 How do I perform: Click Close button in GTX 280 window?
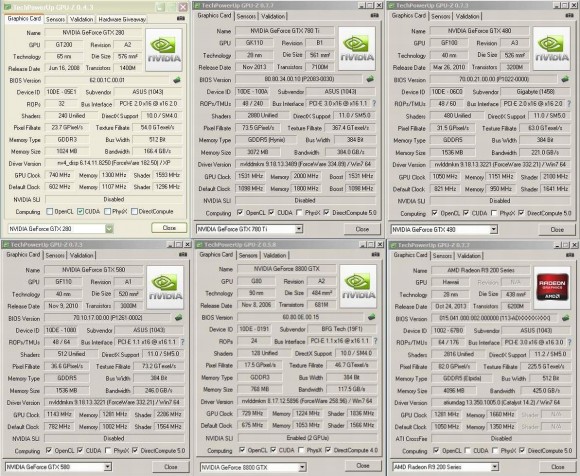point(169,228)
